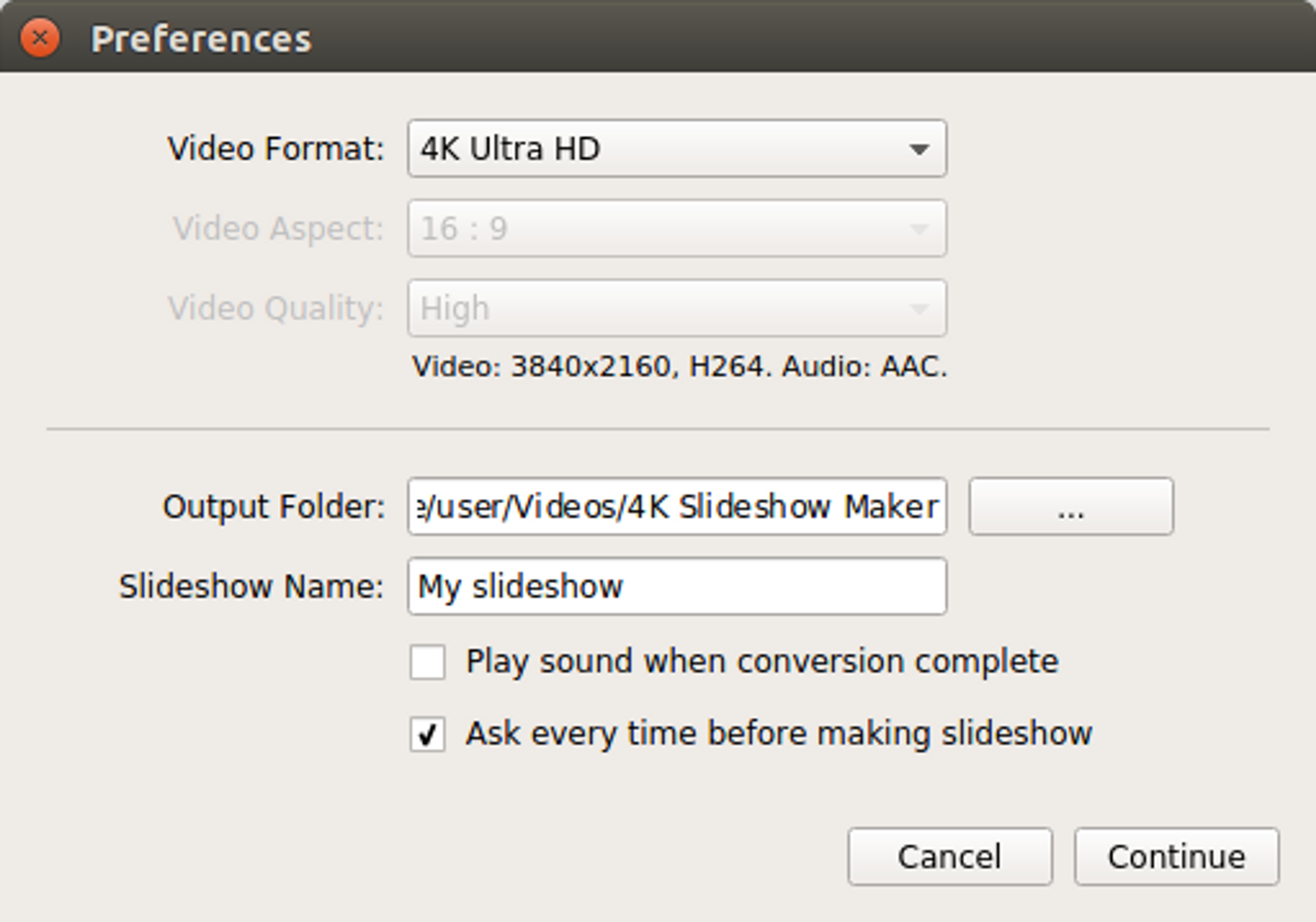Open the Video Format dropdown
Image resolution: width=1316 pixels, height=922 pixels.
[677, 148]
